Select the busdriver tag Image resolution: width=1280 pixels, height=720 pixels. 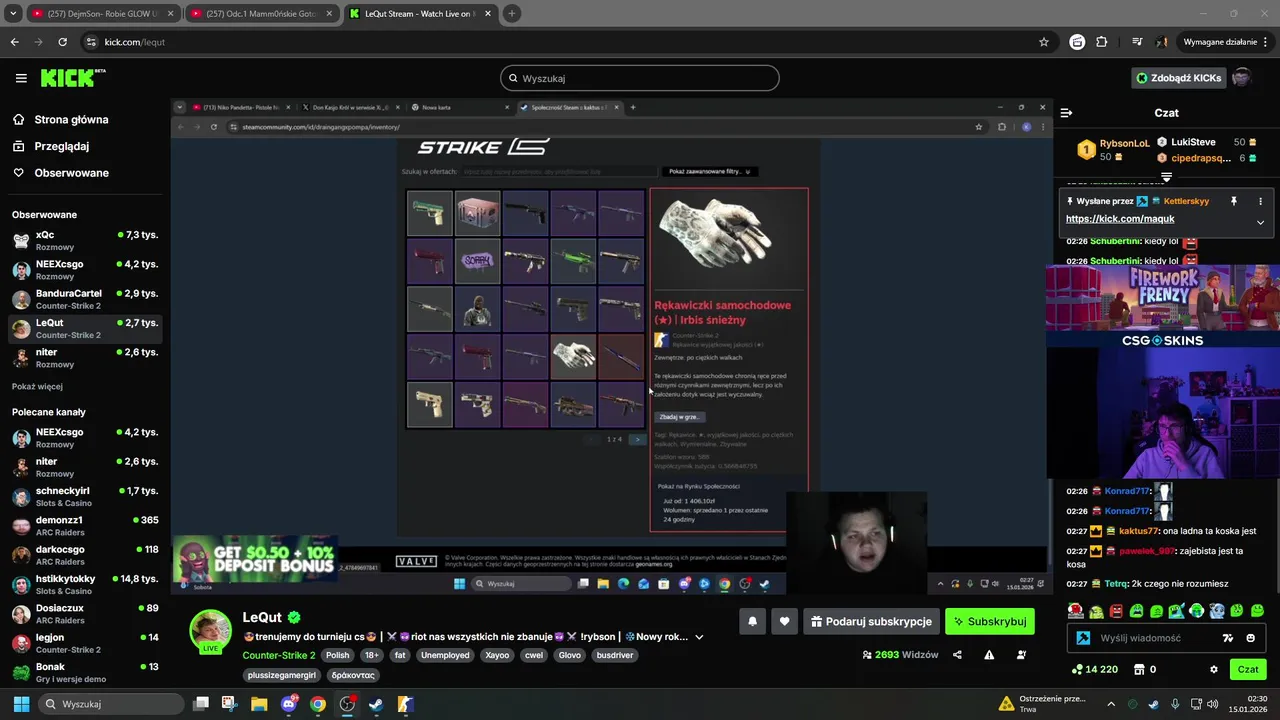[616, 655]
